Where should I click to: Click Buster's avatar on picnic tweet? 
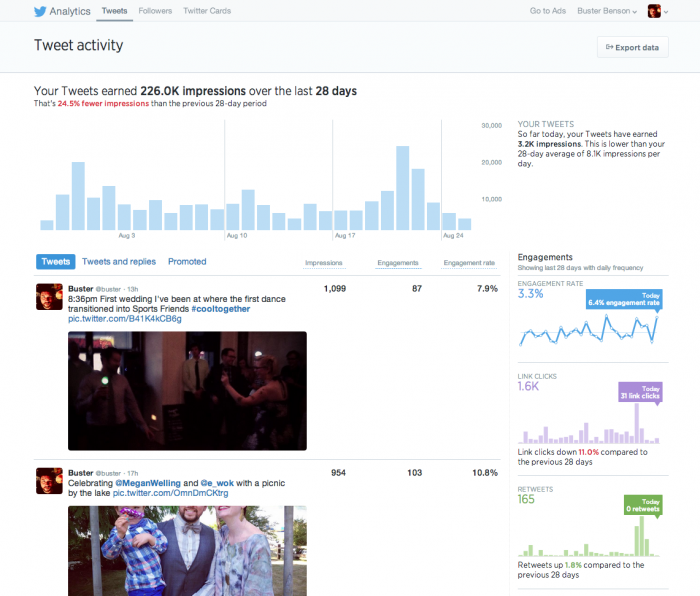coord(50,480)
